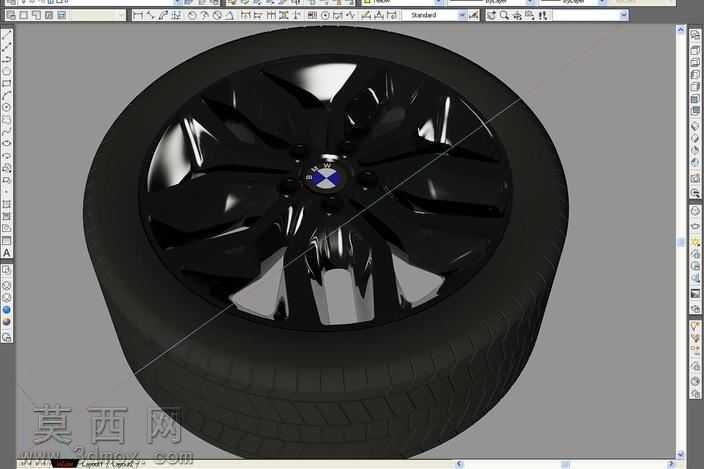Click the vertical scrollbar up arrow
704x469 pixels.
(x=680, y=30)
